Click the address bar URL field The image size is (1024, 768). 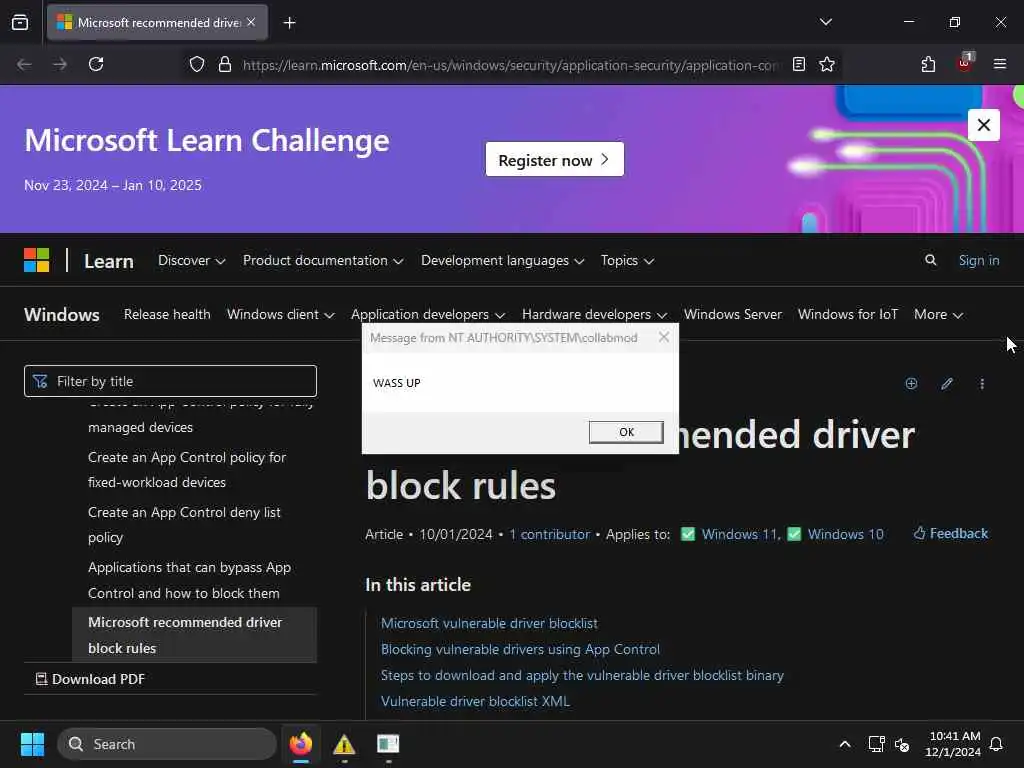510,65
